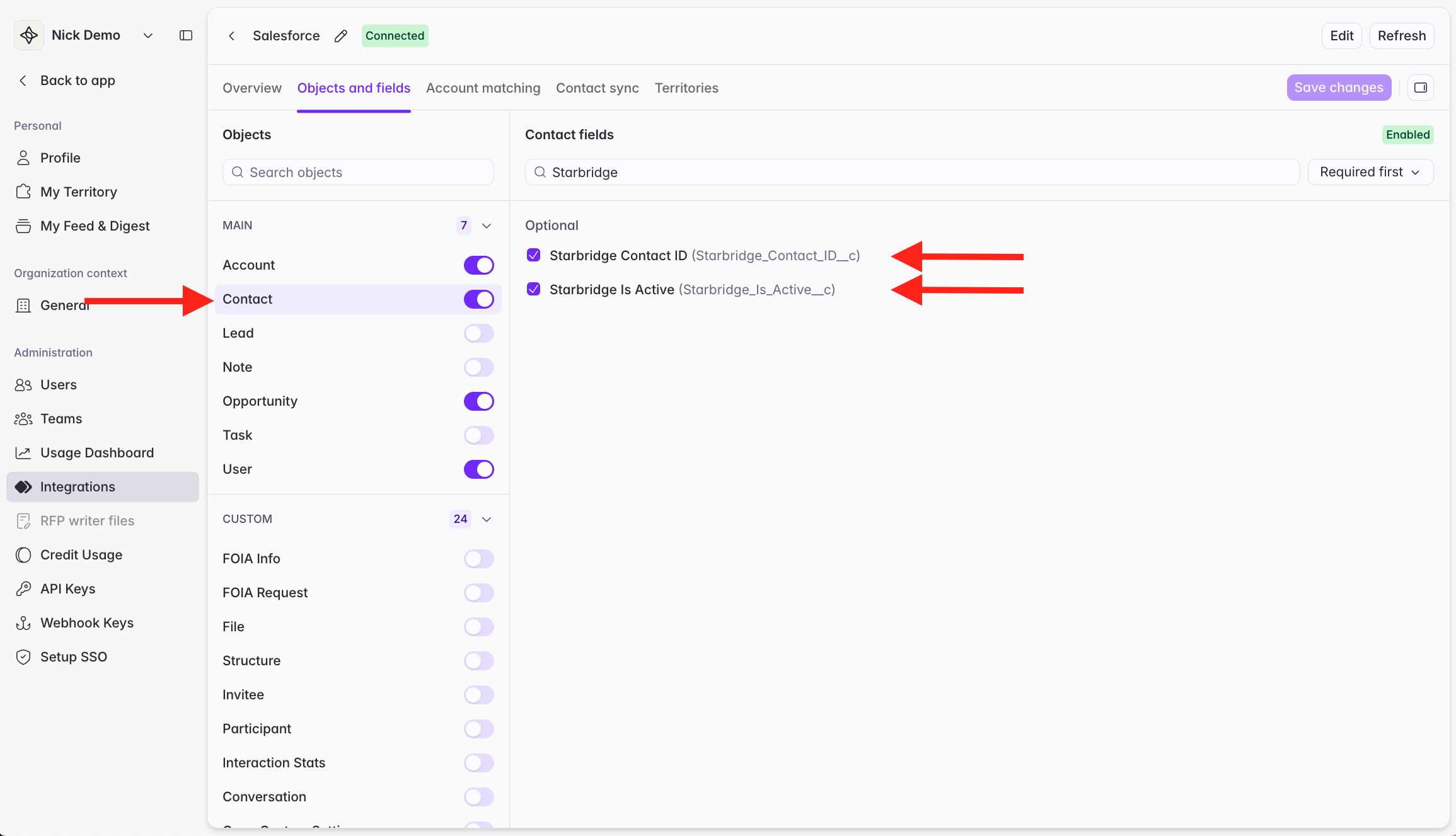This screenshot has width=1456, height=836.
Task: Go Back to app link
Action: pos(78,81)
